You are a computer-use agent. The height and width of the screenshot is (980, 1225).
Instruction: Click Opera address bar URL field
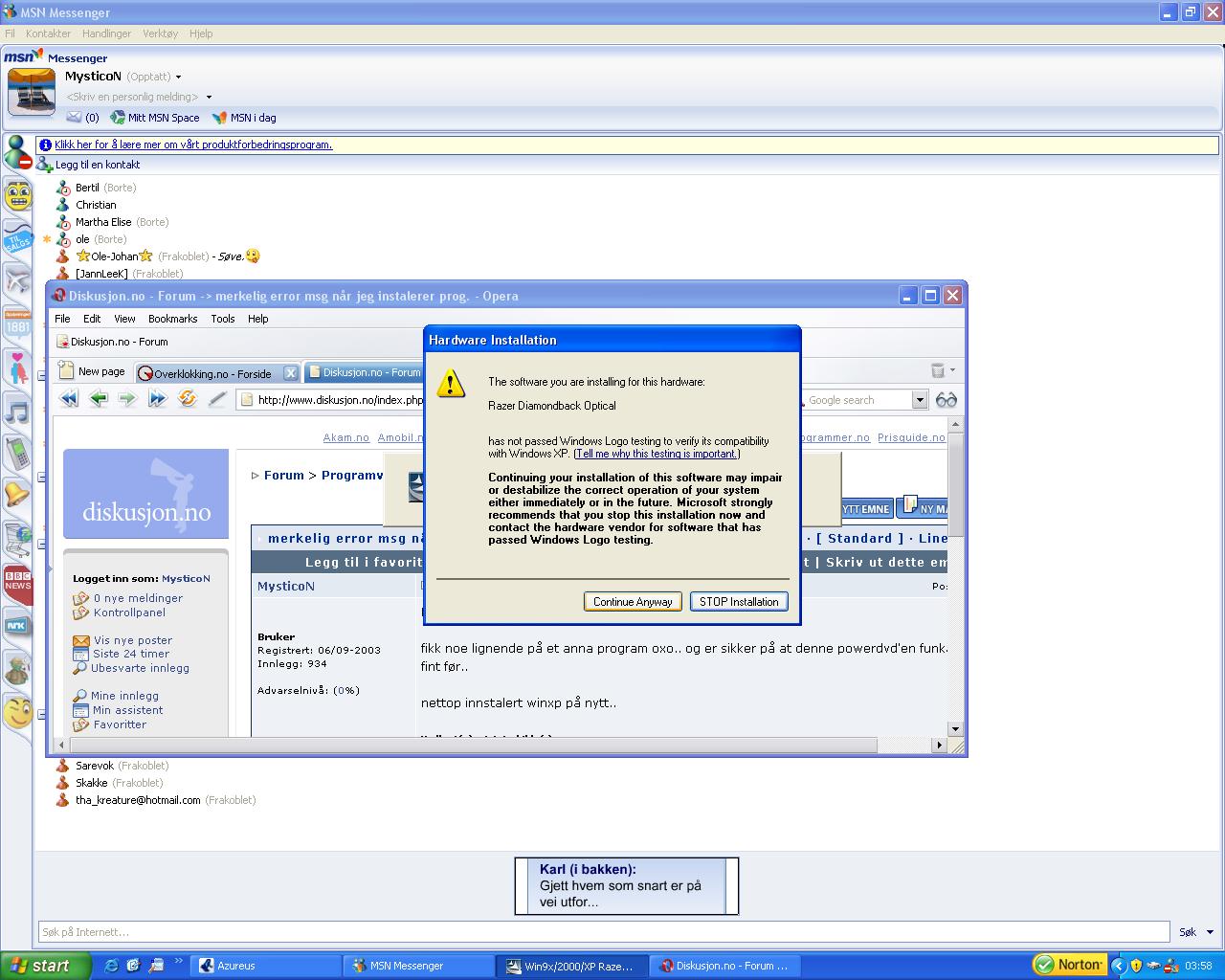tap(331, 400)
